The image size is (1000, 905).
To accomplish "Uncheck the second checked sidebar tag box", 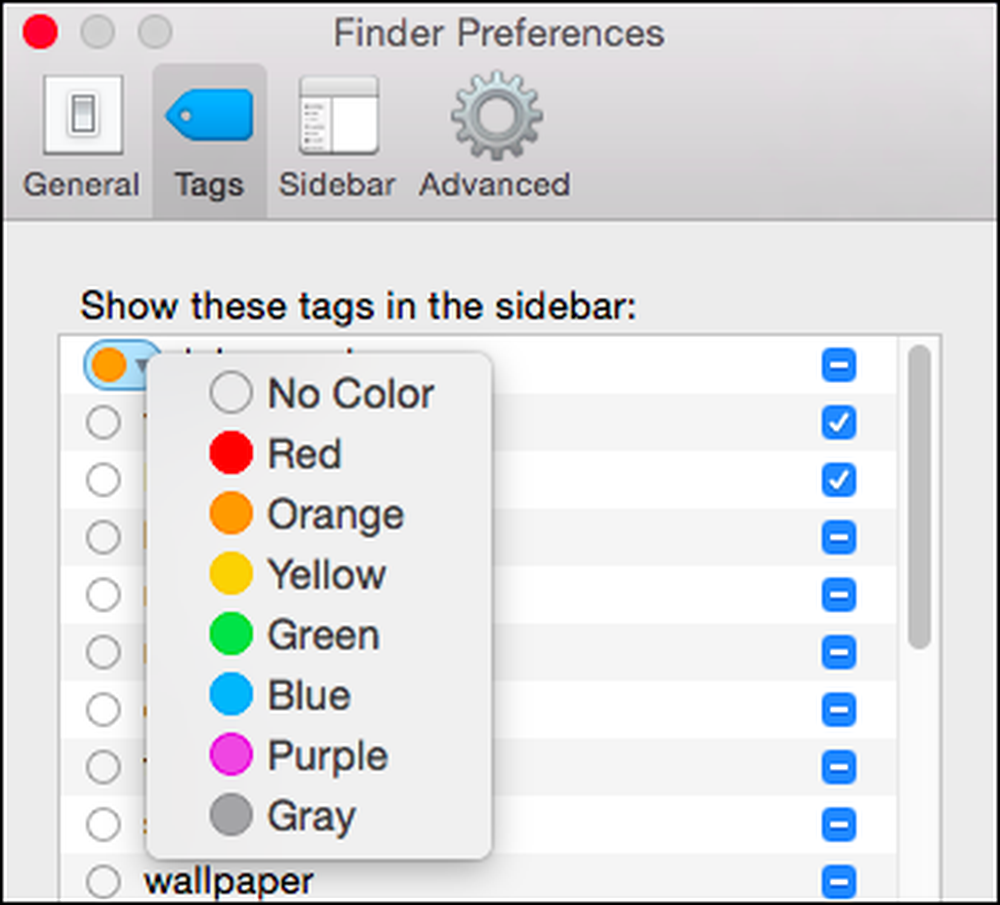I will coord(839,480).
